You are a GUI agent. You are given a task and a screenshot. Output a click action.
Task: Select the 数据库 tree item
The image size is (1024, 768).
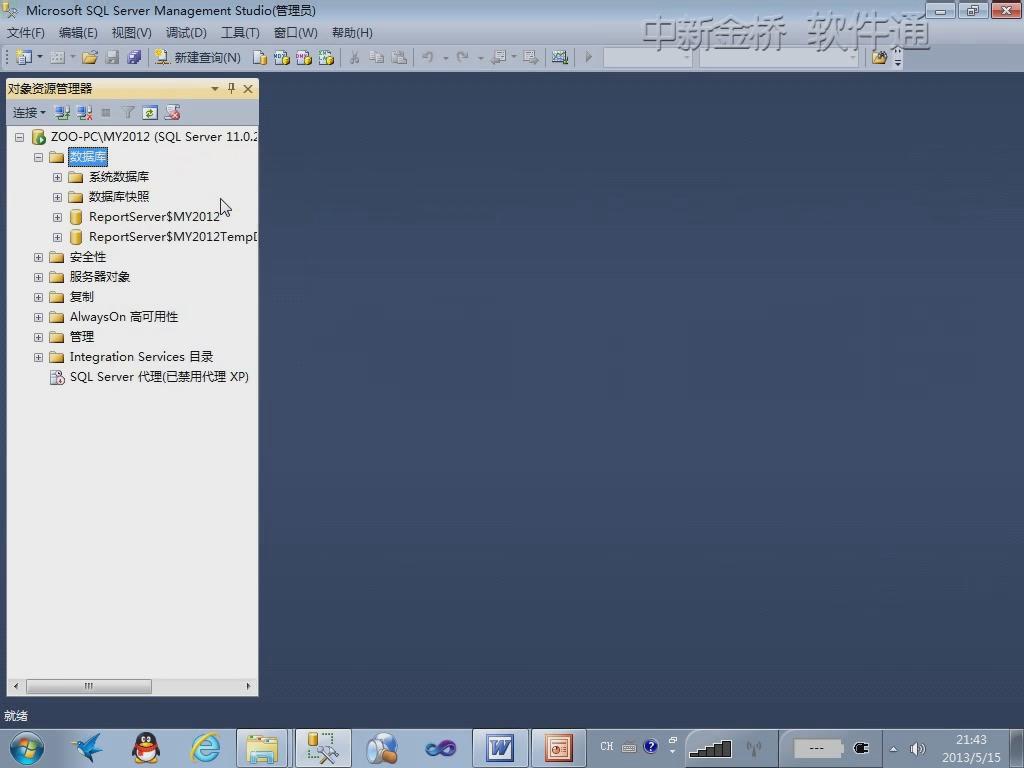point(88,157)
